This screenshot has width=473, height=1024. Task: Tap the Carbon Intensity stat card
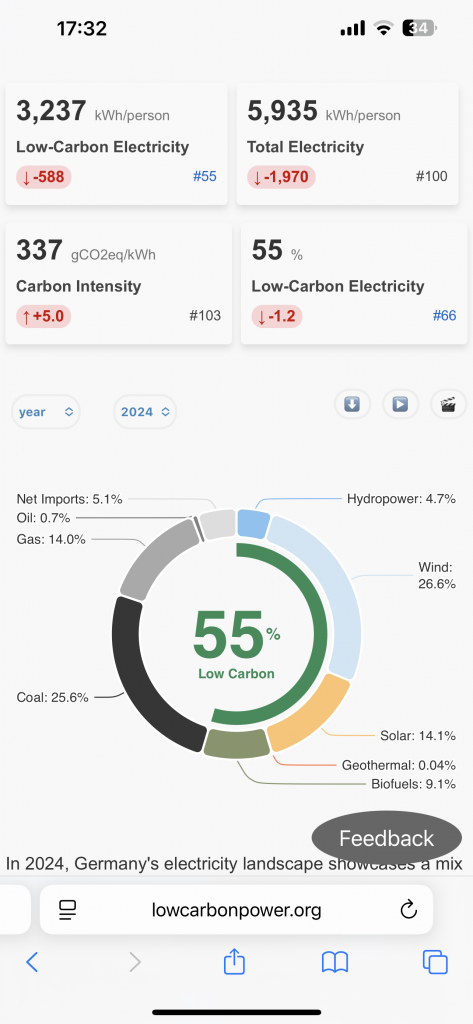(118, 283)
